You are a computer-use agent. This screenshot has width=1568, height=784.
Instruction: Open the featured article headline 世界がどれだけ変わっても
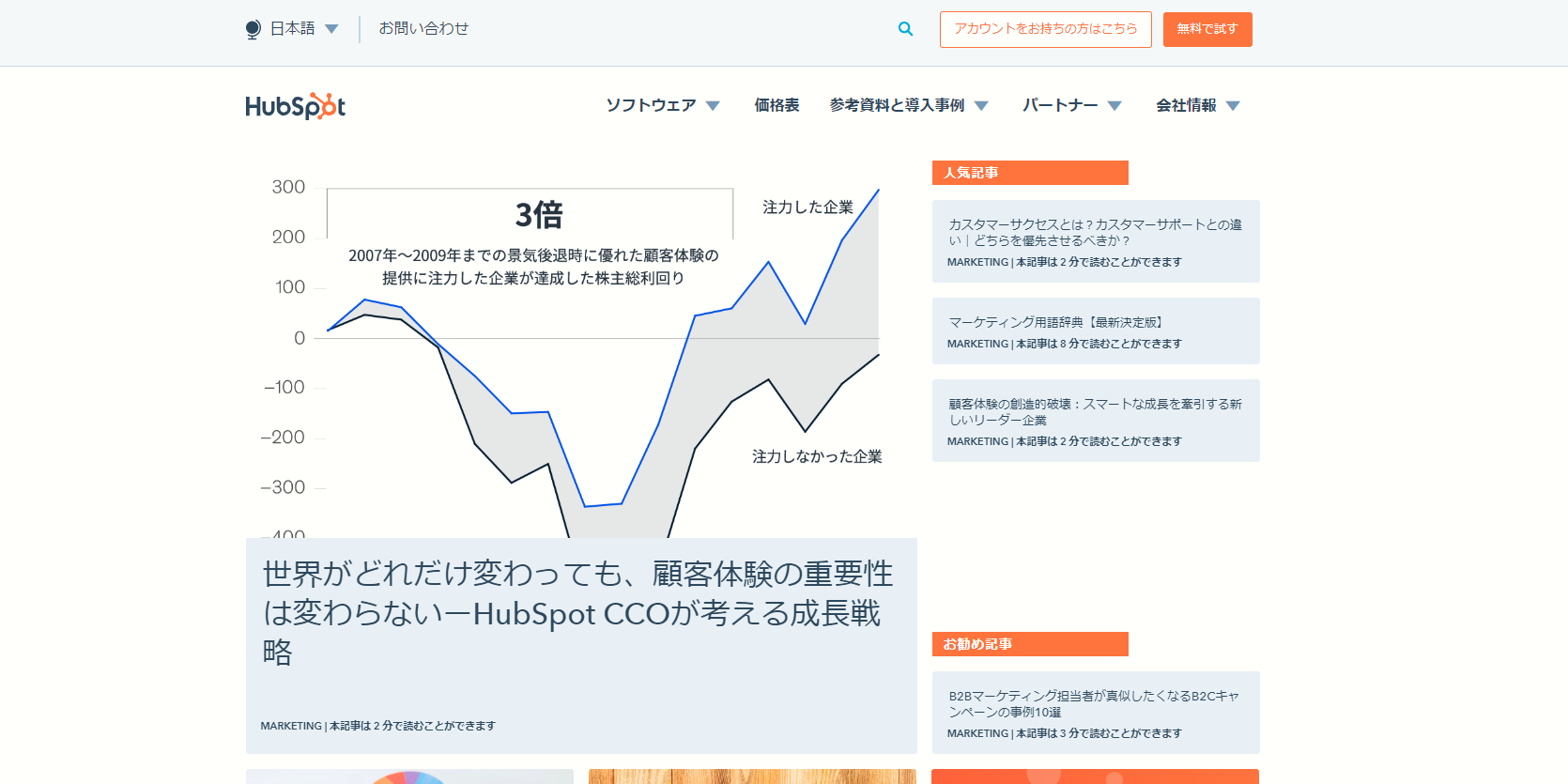577,612
